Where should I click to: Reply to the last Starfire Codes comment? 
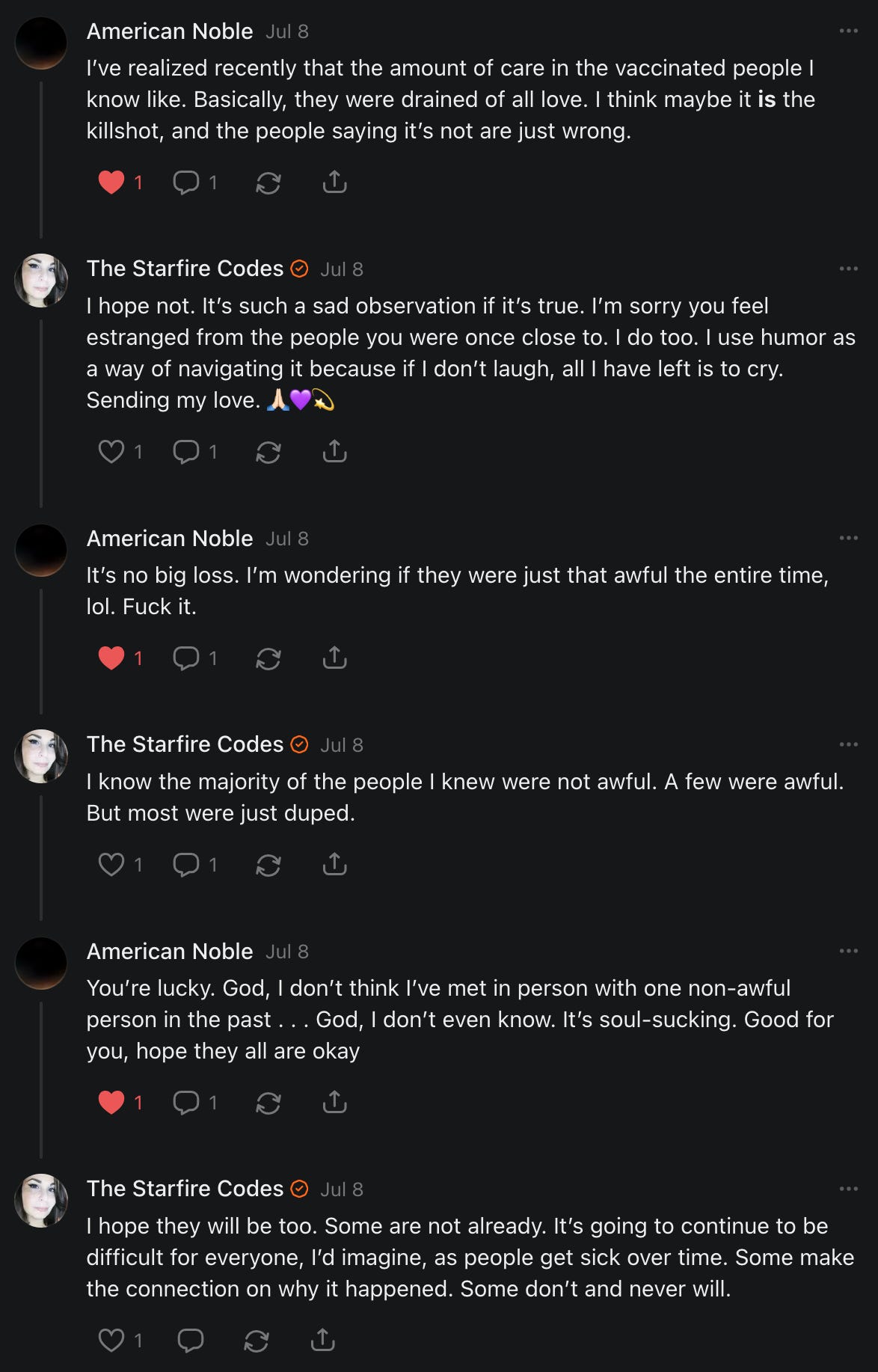coord(190,1340)
